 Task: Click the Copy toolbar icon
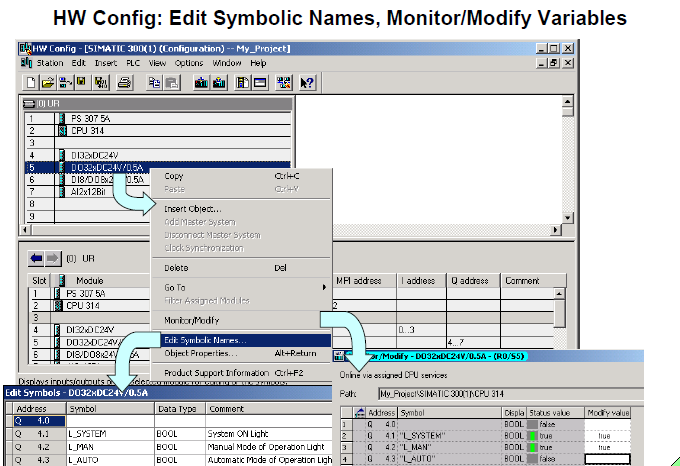point(154,82)
